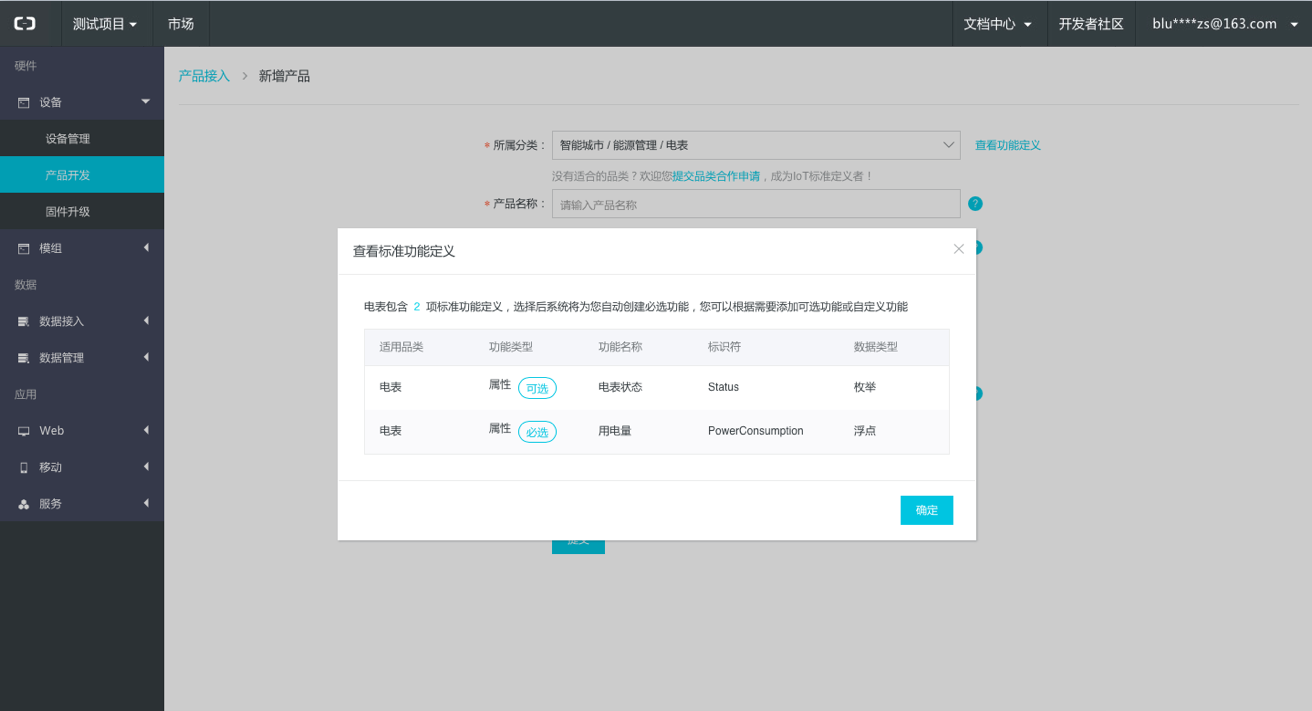Click the 提交品类合作申请 link
This screenshot has width=1312, height=711.
click(x=716, y=176)
